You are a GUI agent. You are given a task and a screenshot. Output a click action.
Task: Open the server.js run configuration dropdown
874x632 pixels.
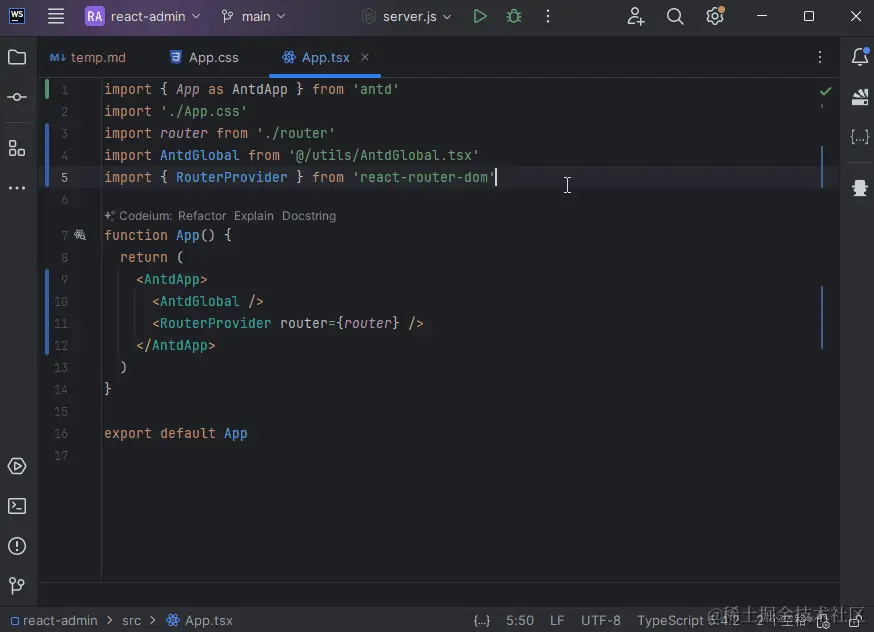pos(406,16)
